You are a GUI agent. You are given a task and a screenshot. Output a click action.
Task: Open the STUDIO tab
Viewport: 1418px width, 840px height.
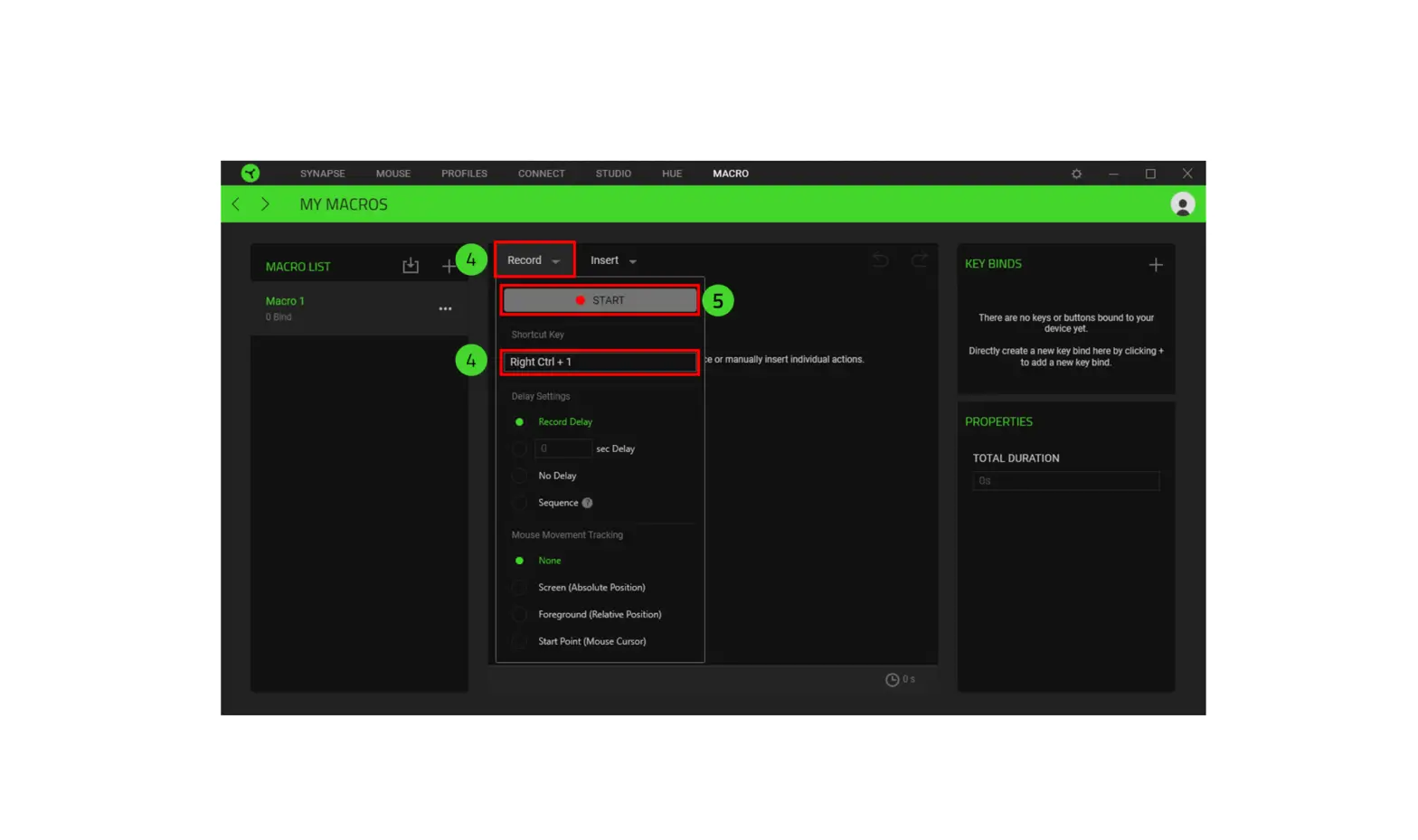(613, 174)
